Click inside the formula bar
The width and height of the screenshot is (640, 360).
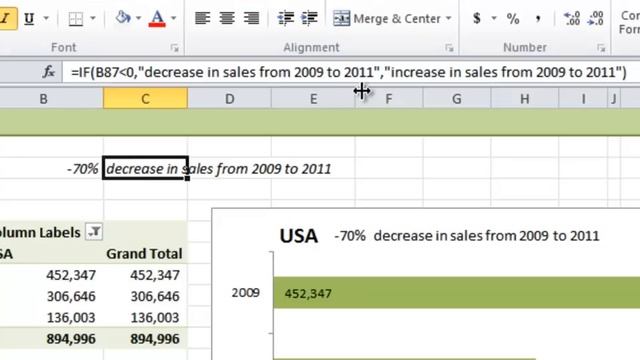351,72
